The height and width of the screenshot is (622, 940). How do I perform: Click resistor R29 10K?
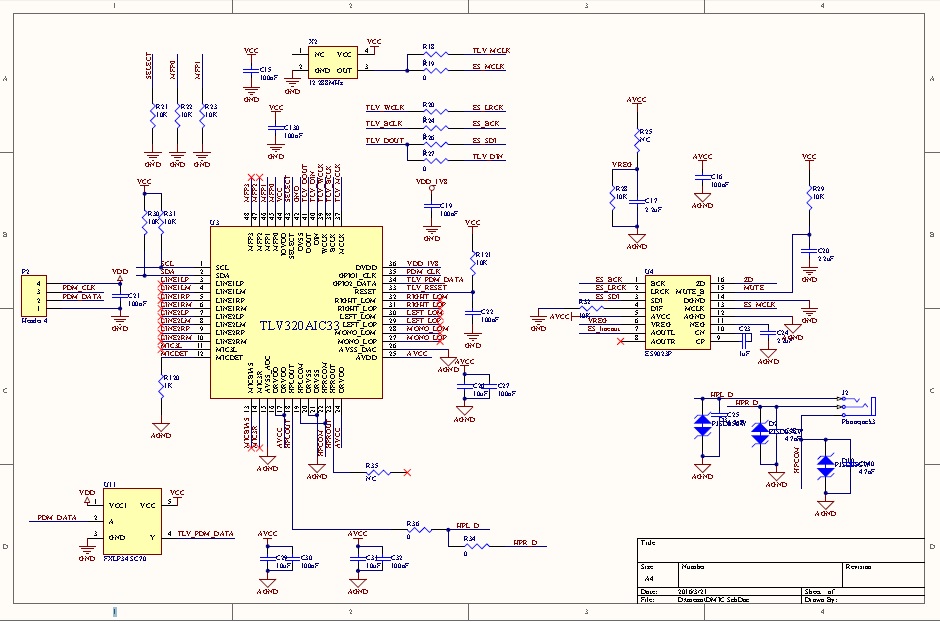[809, 197]
